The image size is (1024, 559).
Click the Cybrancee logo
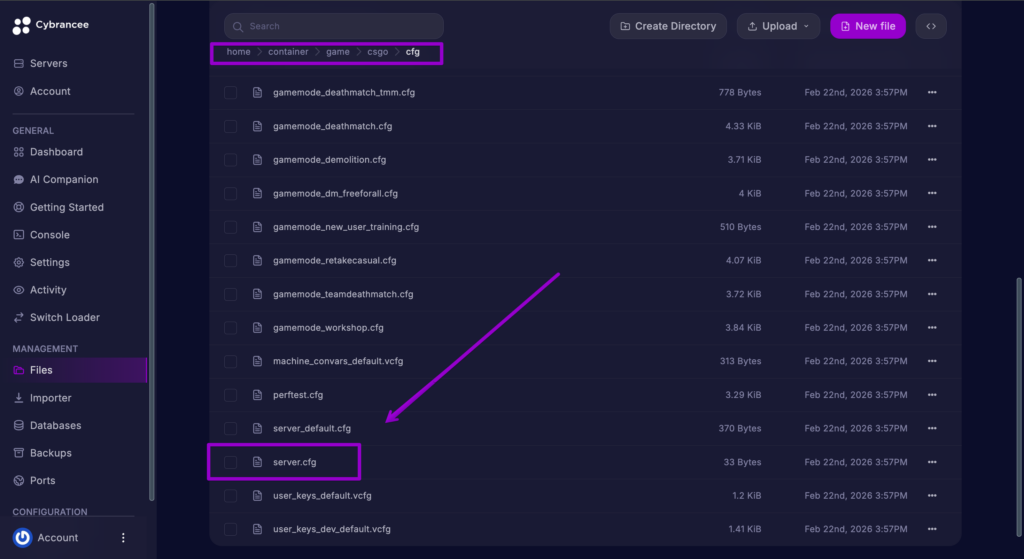22,26
